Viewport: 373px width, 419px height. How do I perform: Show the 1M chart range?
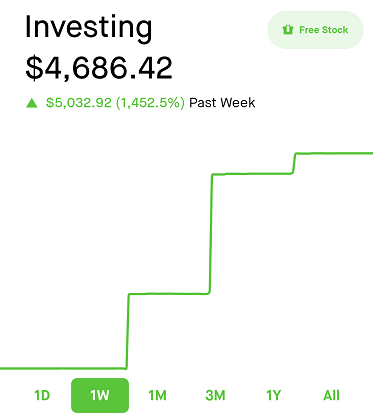click(x=157, y=395)
